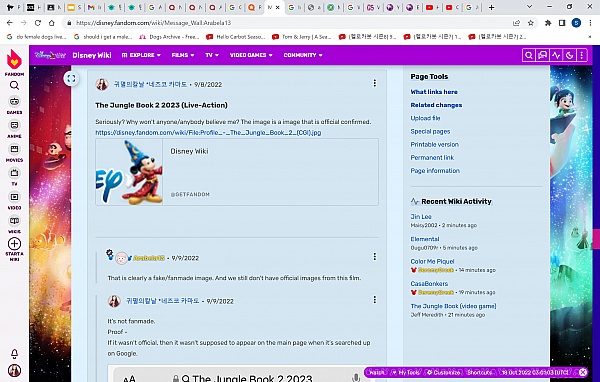This screenshot has height=382, width=600.
Task: Click the wiki header search icon
Action: tap(528, 55)
